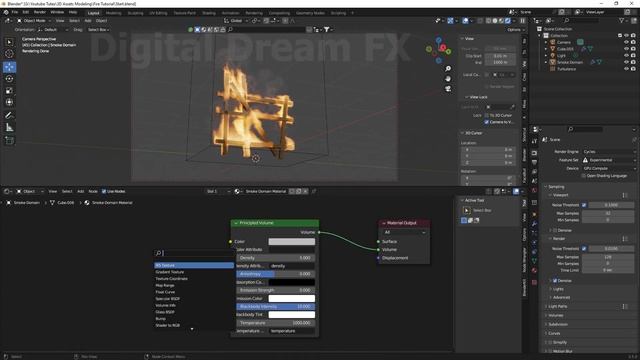Click the Clip Start value field

coord(500,56)
